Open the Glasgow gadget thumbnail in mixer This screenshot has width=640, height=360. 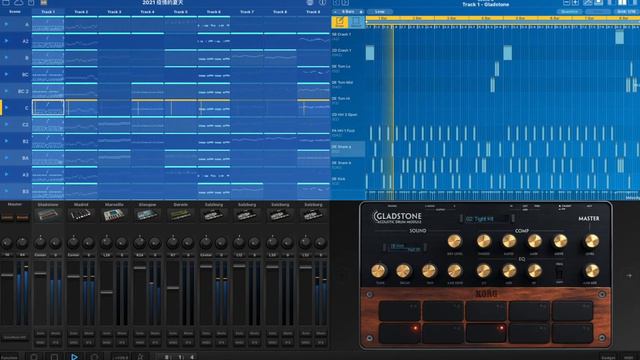pos(147,215)
